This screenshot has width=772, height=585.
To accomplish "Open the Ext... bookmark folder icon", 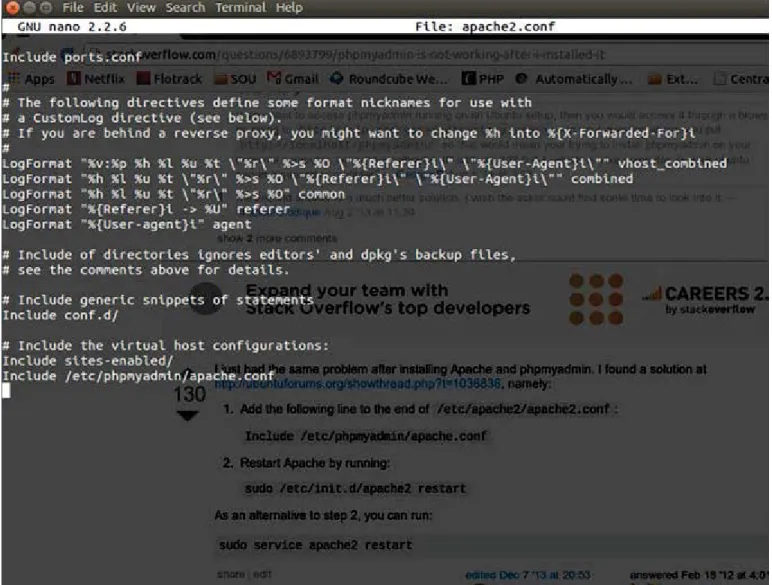I will click(655, 79).
